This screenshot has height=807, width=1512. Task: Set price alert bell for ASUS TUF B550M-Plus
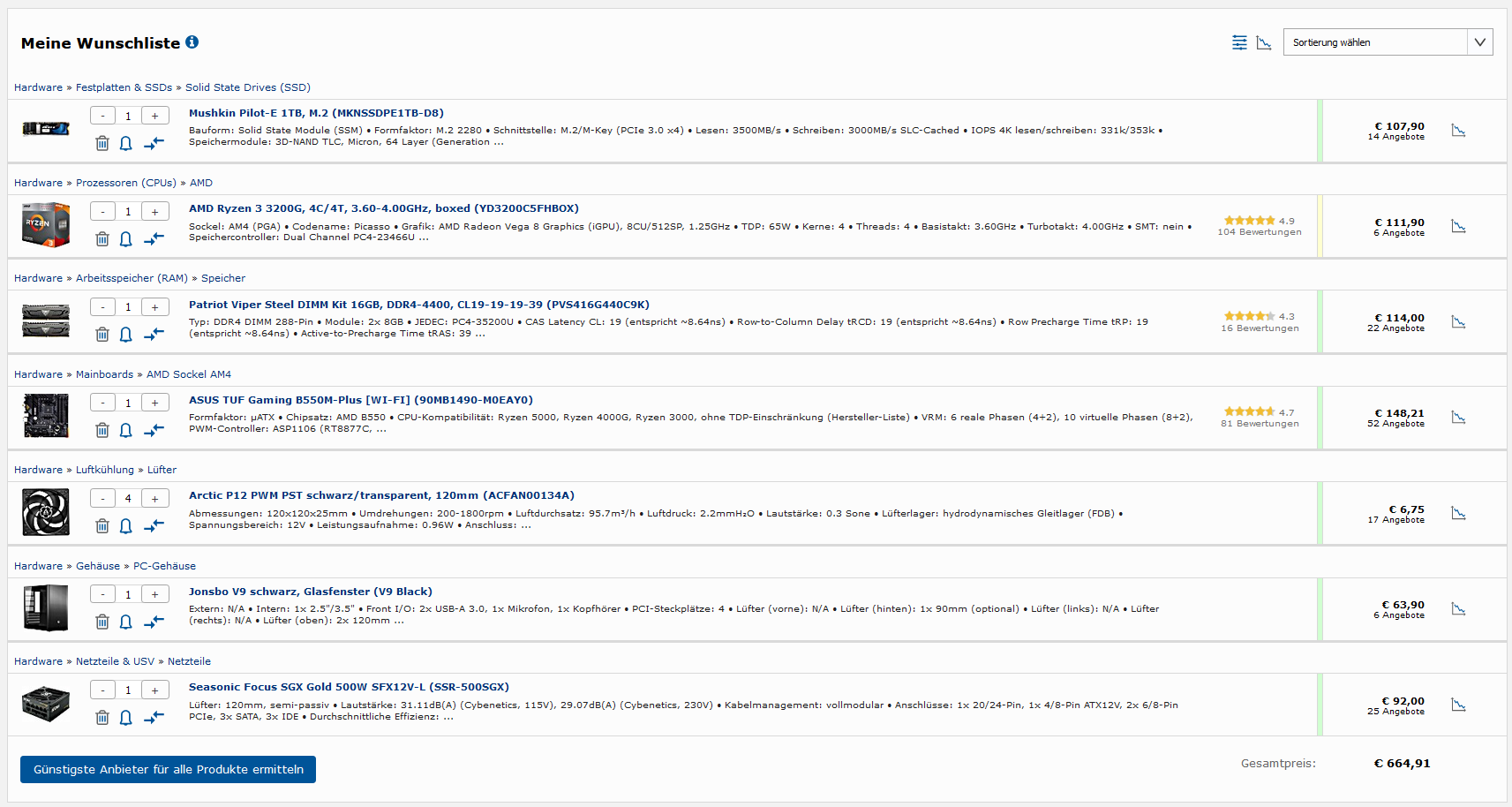tap(126, 430)
